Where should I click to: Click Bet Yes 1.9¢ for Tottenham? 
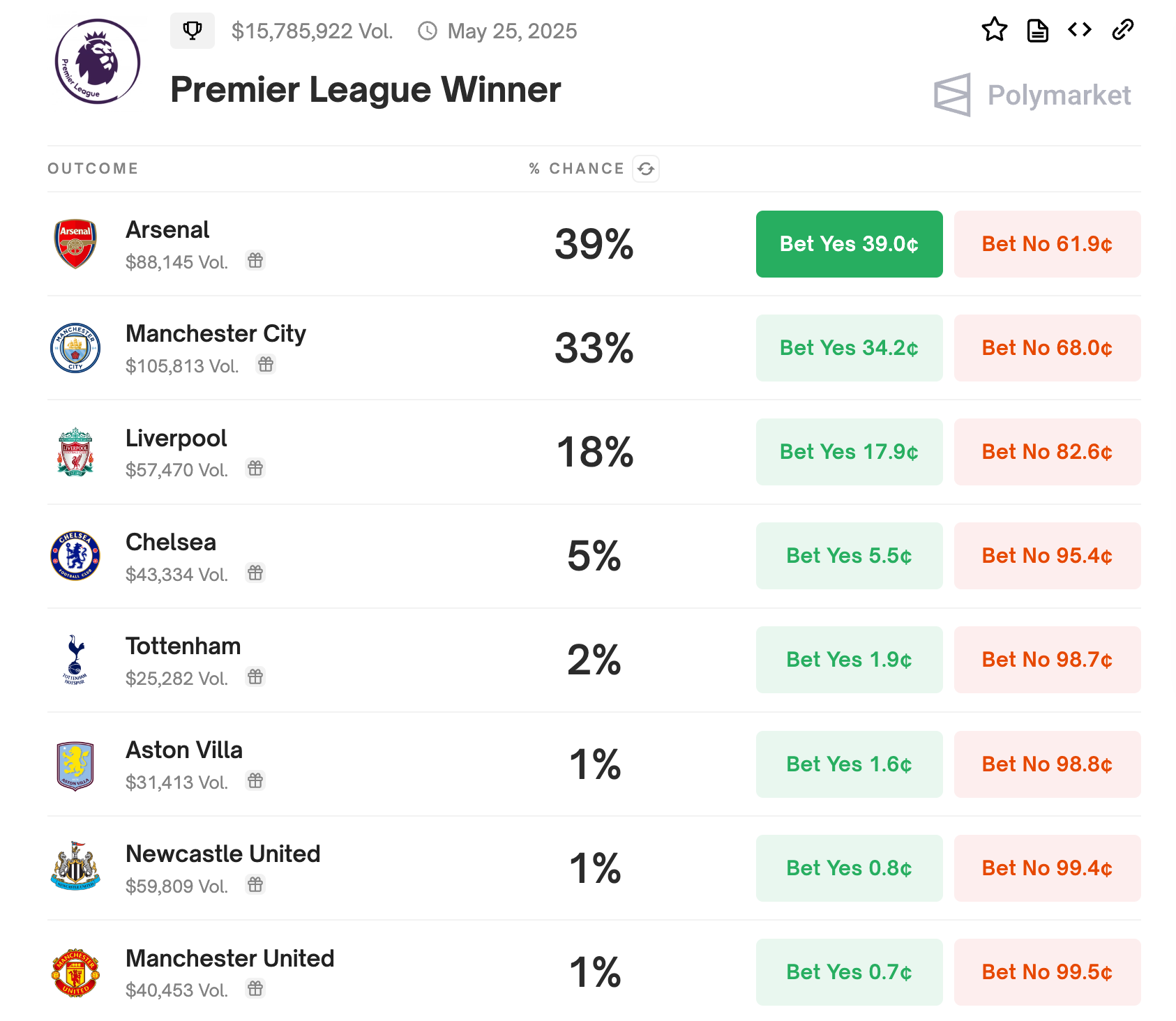tap(849, 660)
